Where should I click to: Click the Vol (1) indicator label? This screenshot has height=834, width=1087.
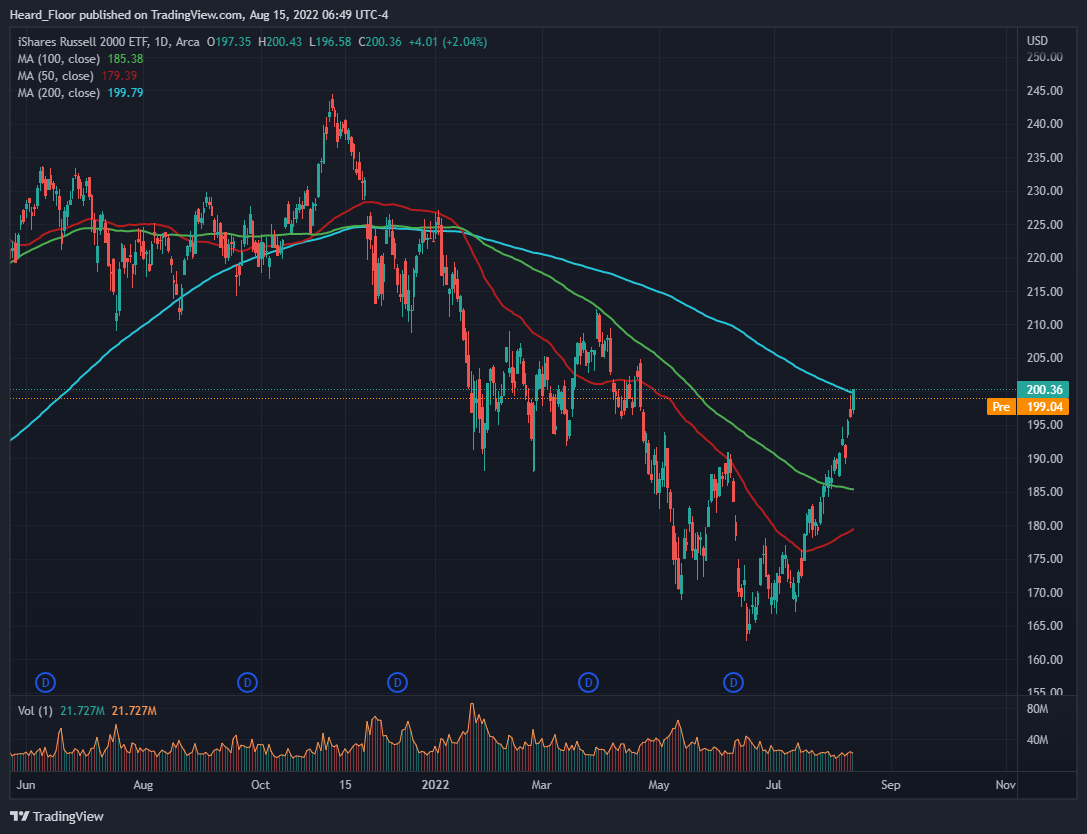(x=35, y=711)
